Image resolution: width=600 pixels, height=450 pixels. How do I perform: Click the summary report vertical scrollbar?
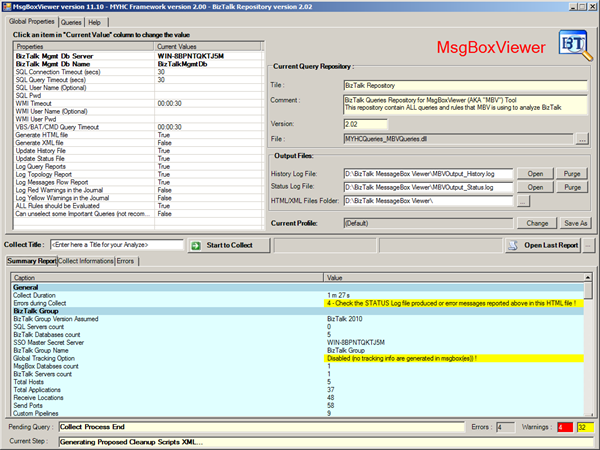click(591, 340)
